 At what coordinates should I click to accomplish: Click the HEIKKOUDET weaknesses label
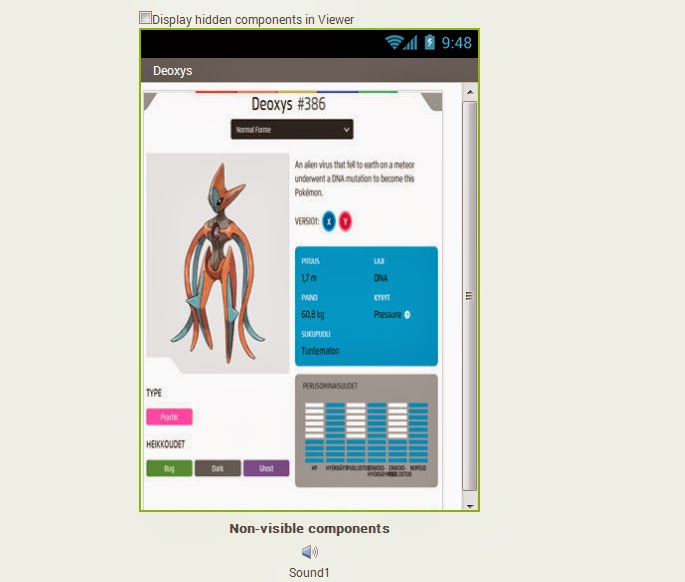(166, 444)
